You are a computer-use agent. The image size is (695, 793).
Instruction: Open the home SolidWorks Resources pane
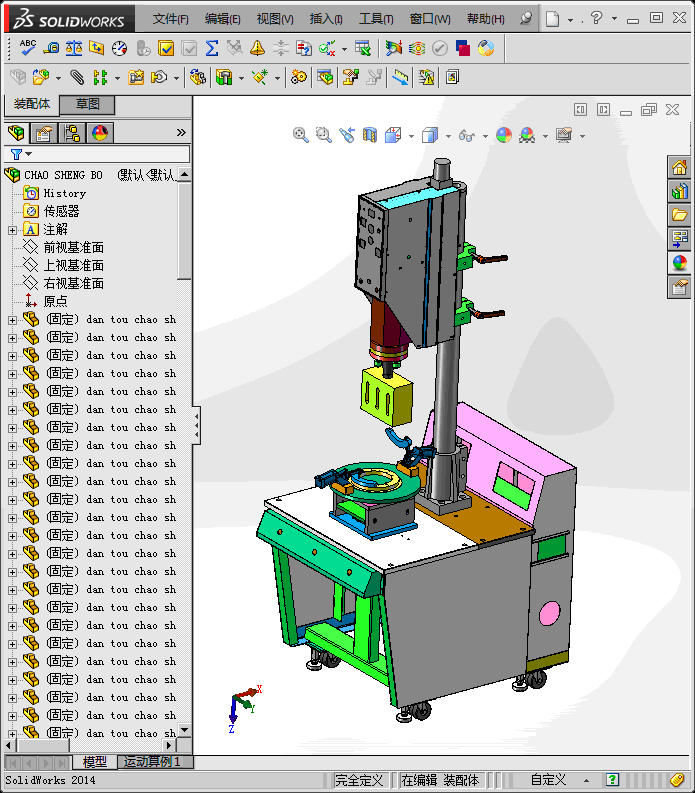tap(679, 167)
